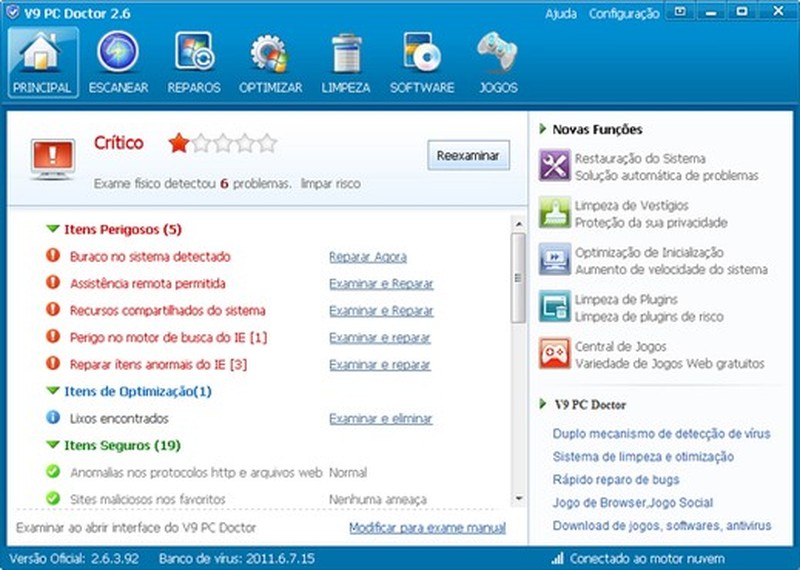Select 'Assistência remota permitida' row text

pos(147,283)
